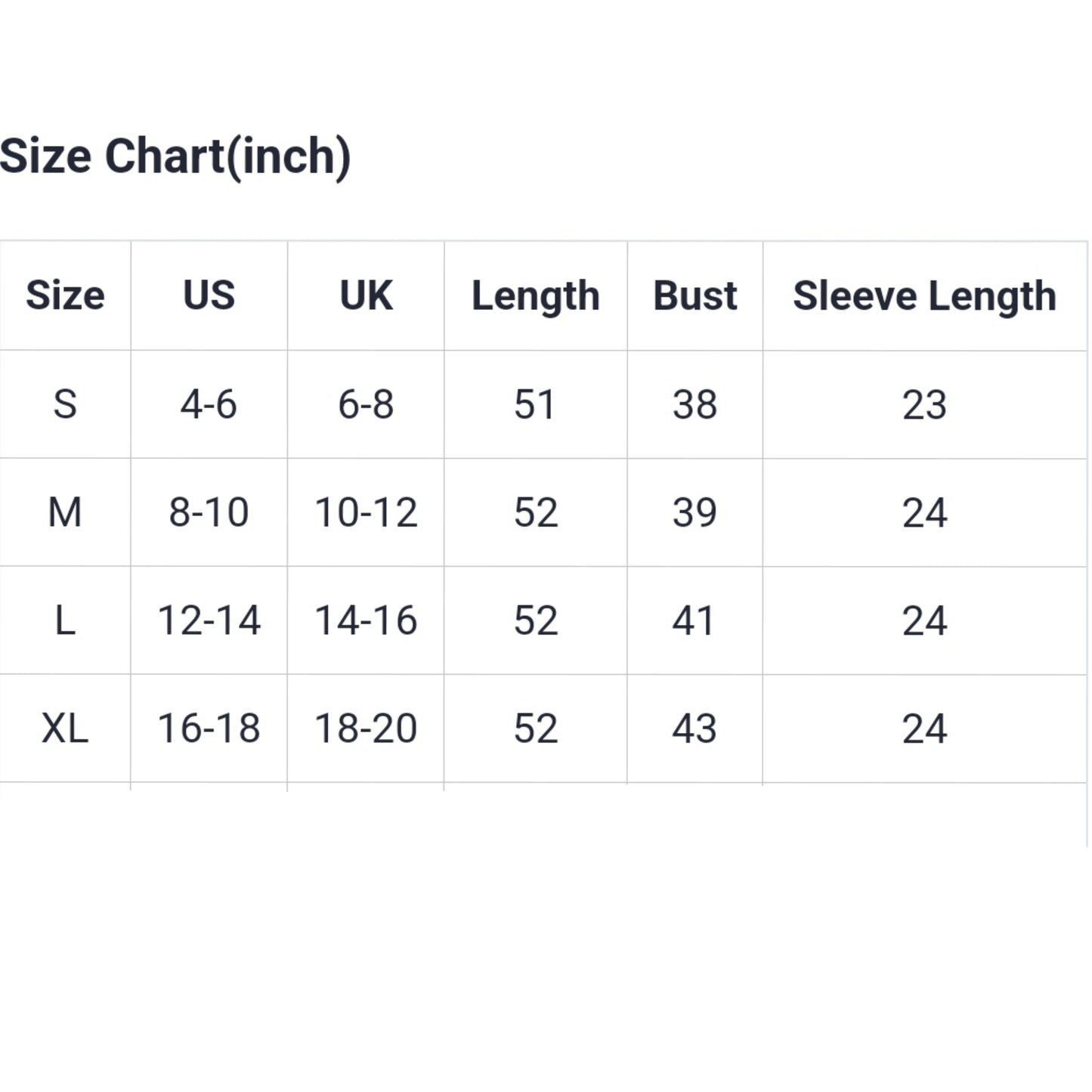
Task: Click the UK 14-16 cell
Action: point(366,620)
